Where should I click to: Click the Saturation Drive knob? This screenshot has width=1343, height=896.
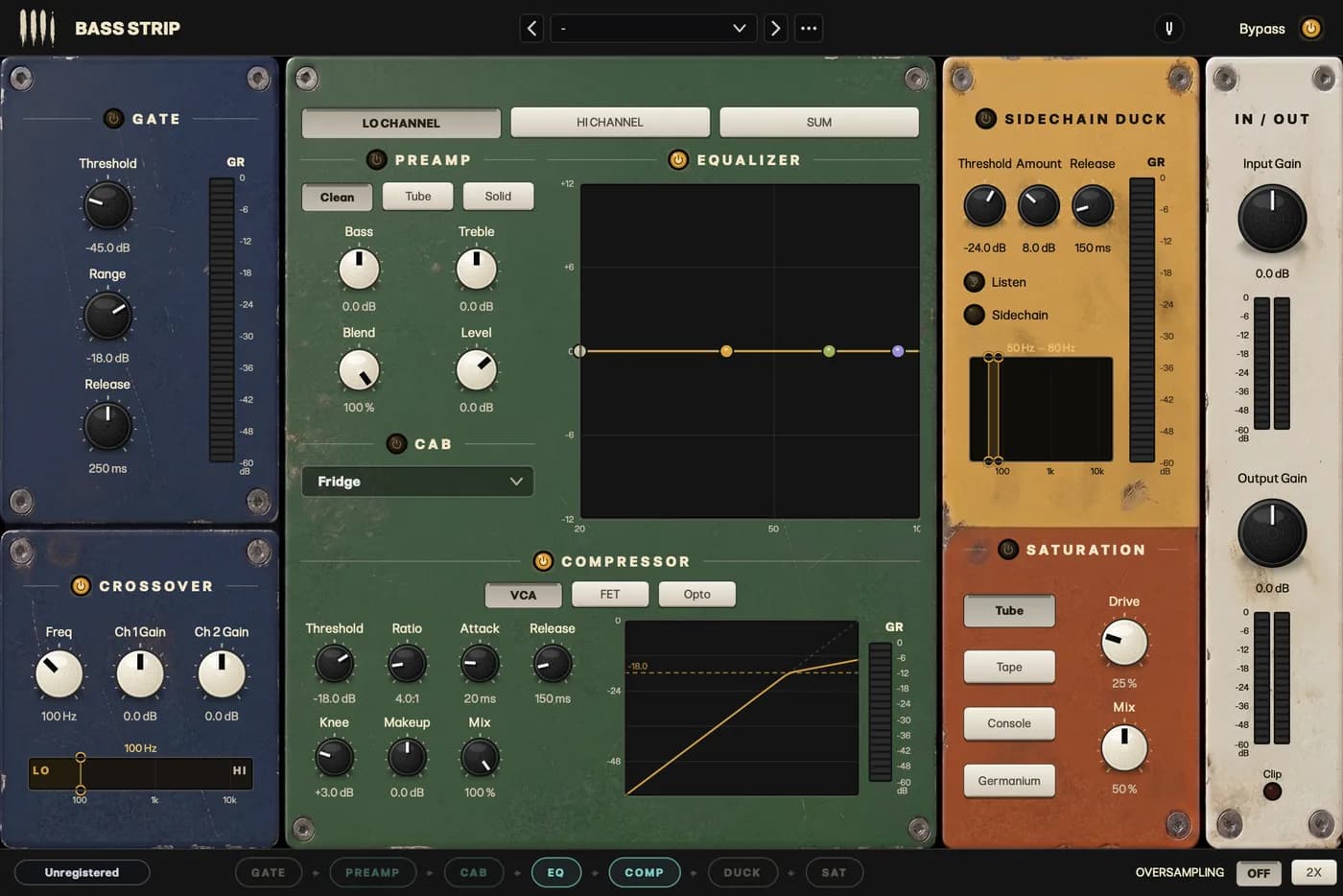click(1123, 643)
